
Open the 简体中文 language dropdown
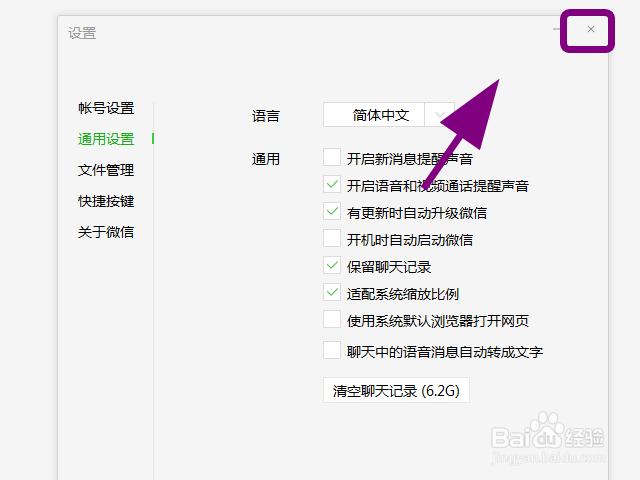pyautogui.click(x=389, y=115)
